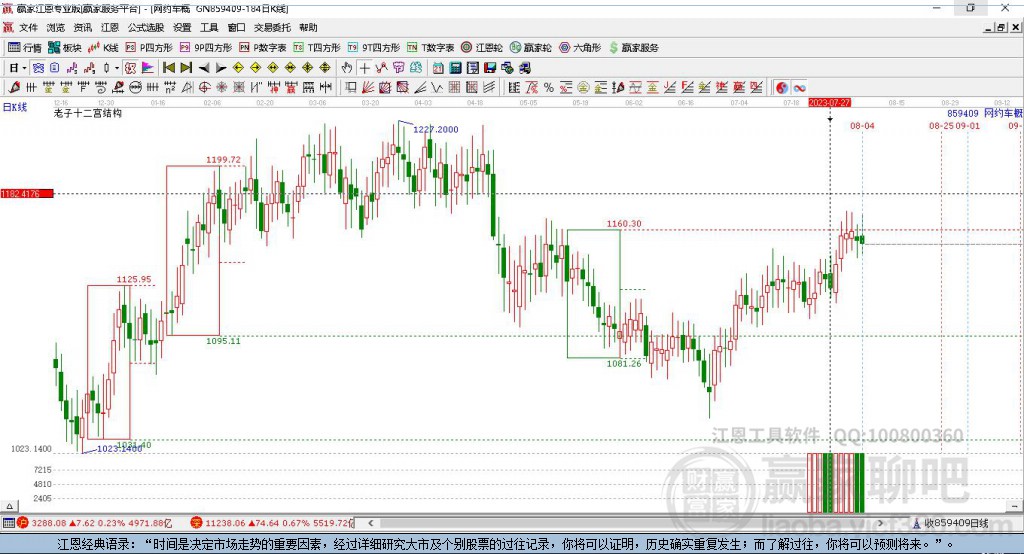
Task: Open the P四方形 square tool
Action: [x=149, y=48]
